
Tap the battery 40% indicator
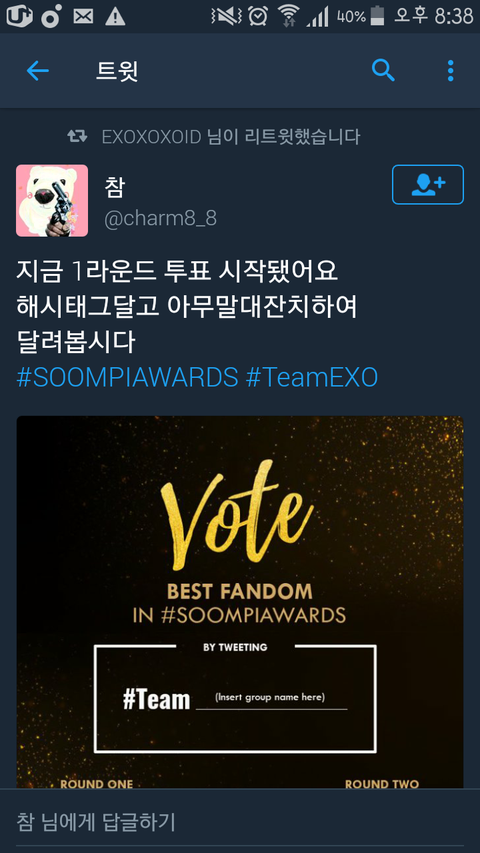click(x=361, y=16)
